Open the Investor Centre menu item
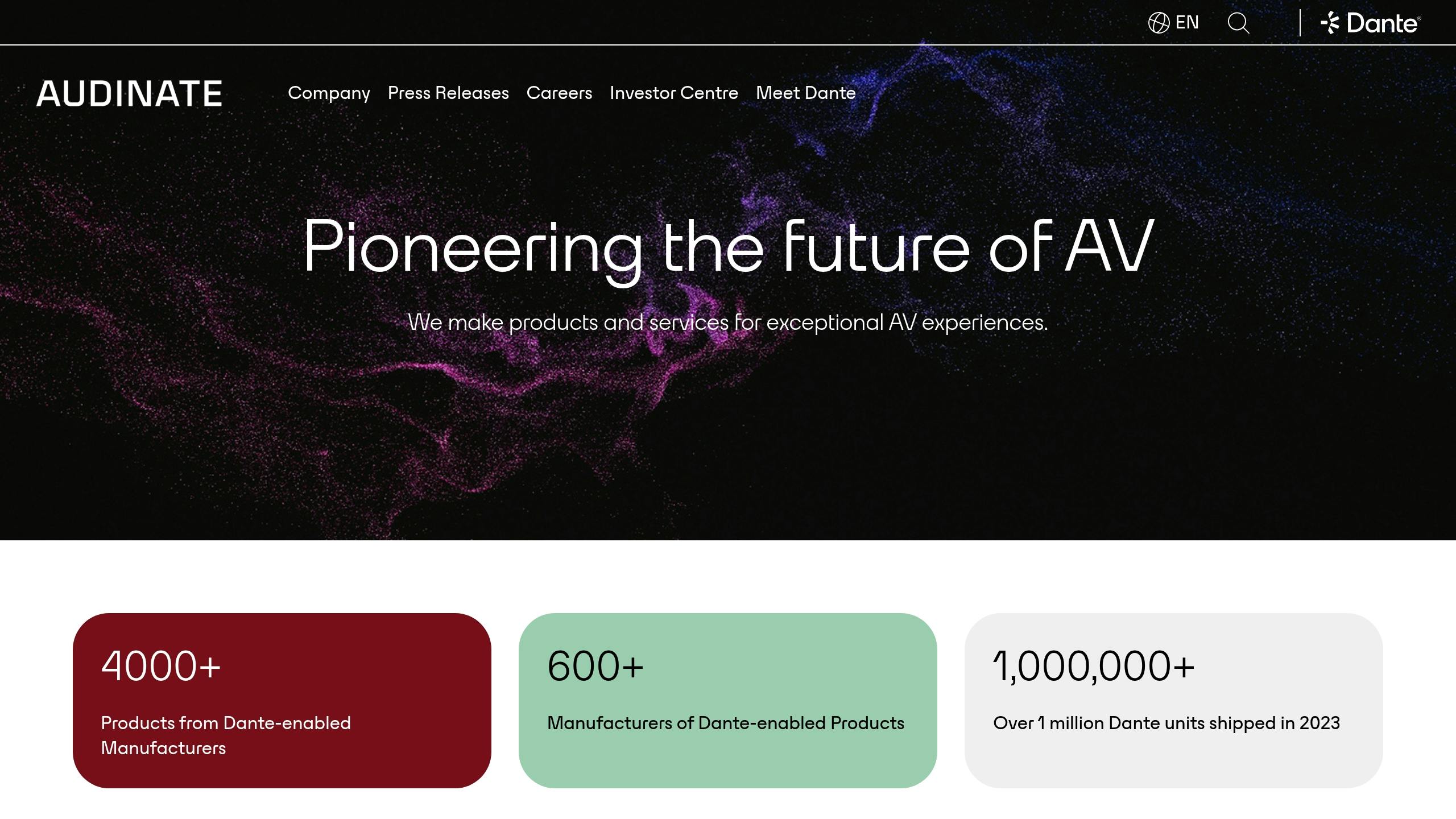The height and width of the screenshot is (819, 1456). (x=674, y=93)
